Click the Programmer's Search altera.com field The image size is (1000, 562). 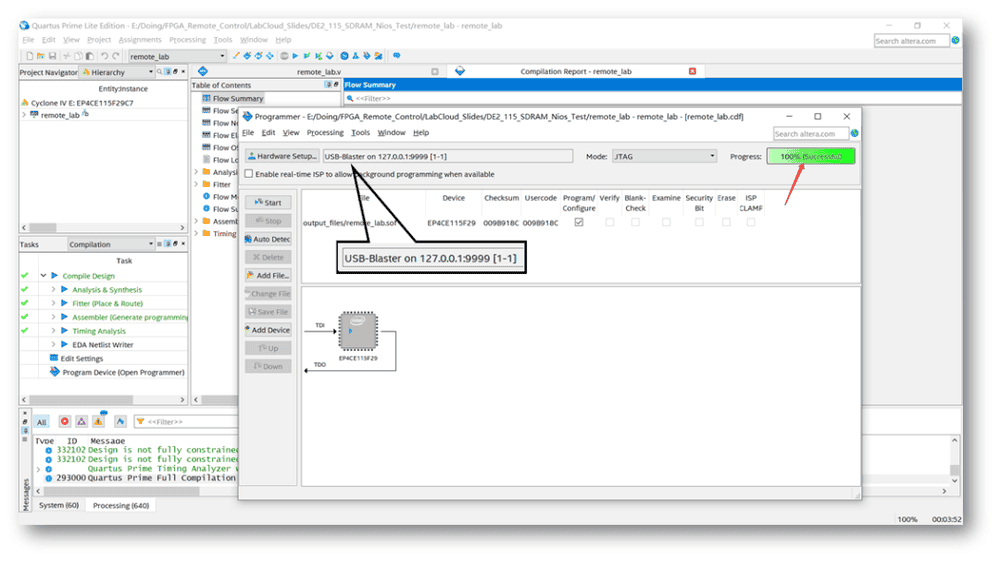click(x=811, y=133)
